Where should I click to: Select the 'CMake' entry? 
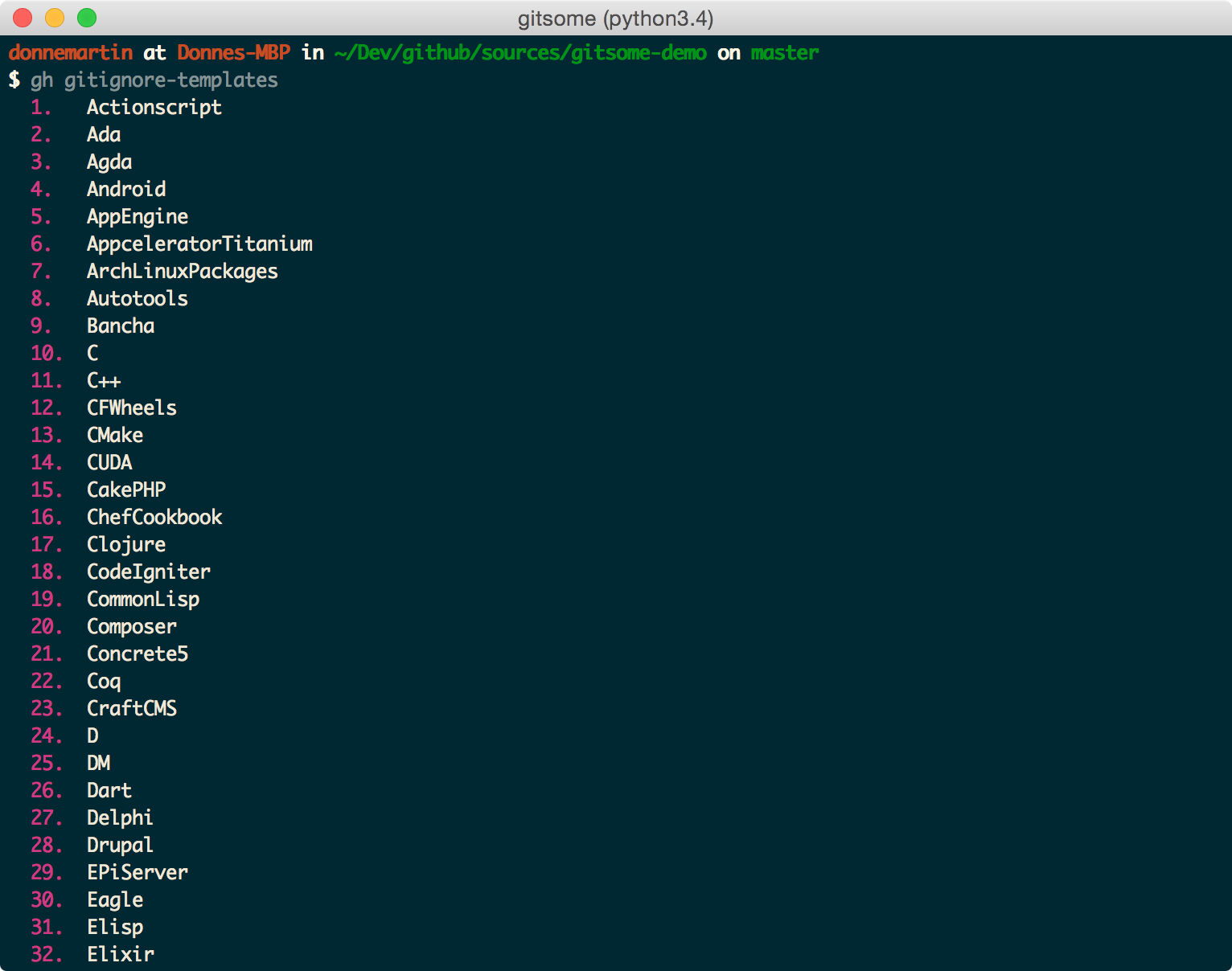pos(115,436)
